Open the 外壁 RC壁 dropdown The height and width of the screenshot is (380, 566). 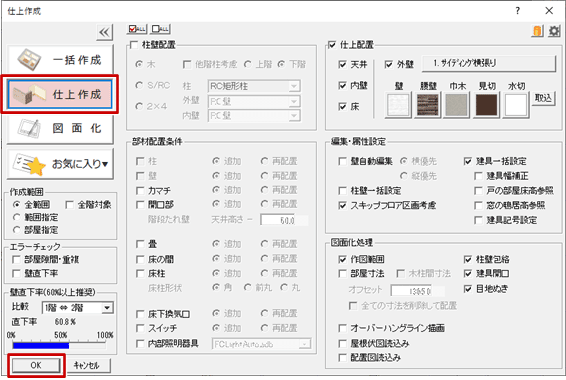(x=254, y=102)
